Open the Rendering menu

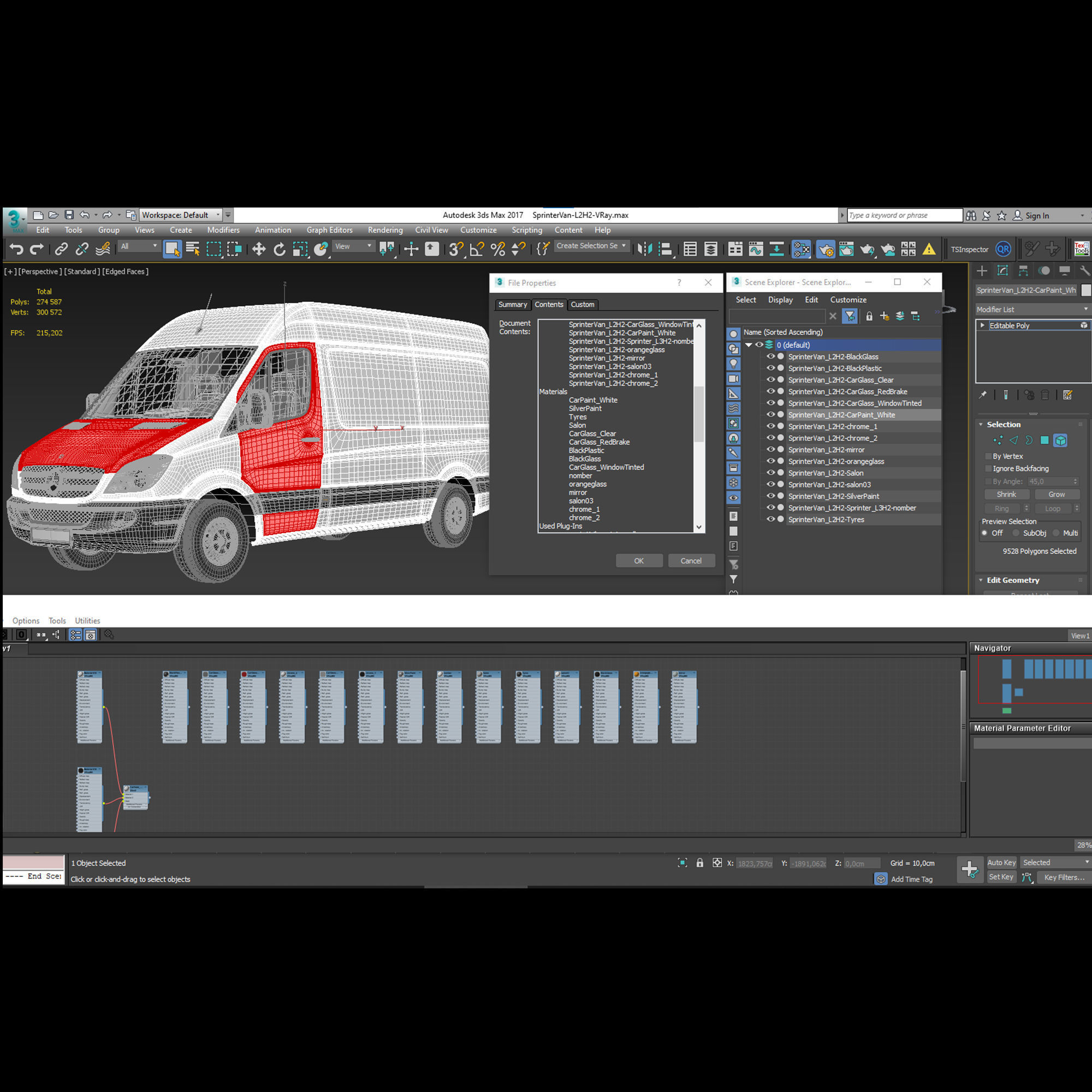click(385, 230)
